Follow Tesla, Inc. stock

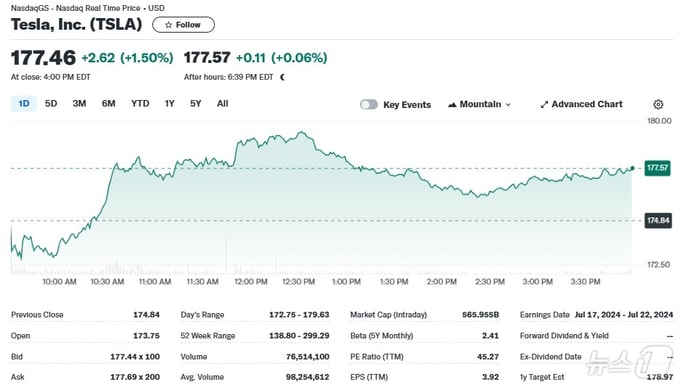183,25
